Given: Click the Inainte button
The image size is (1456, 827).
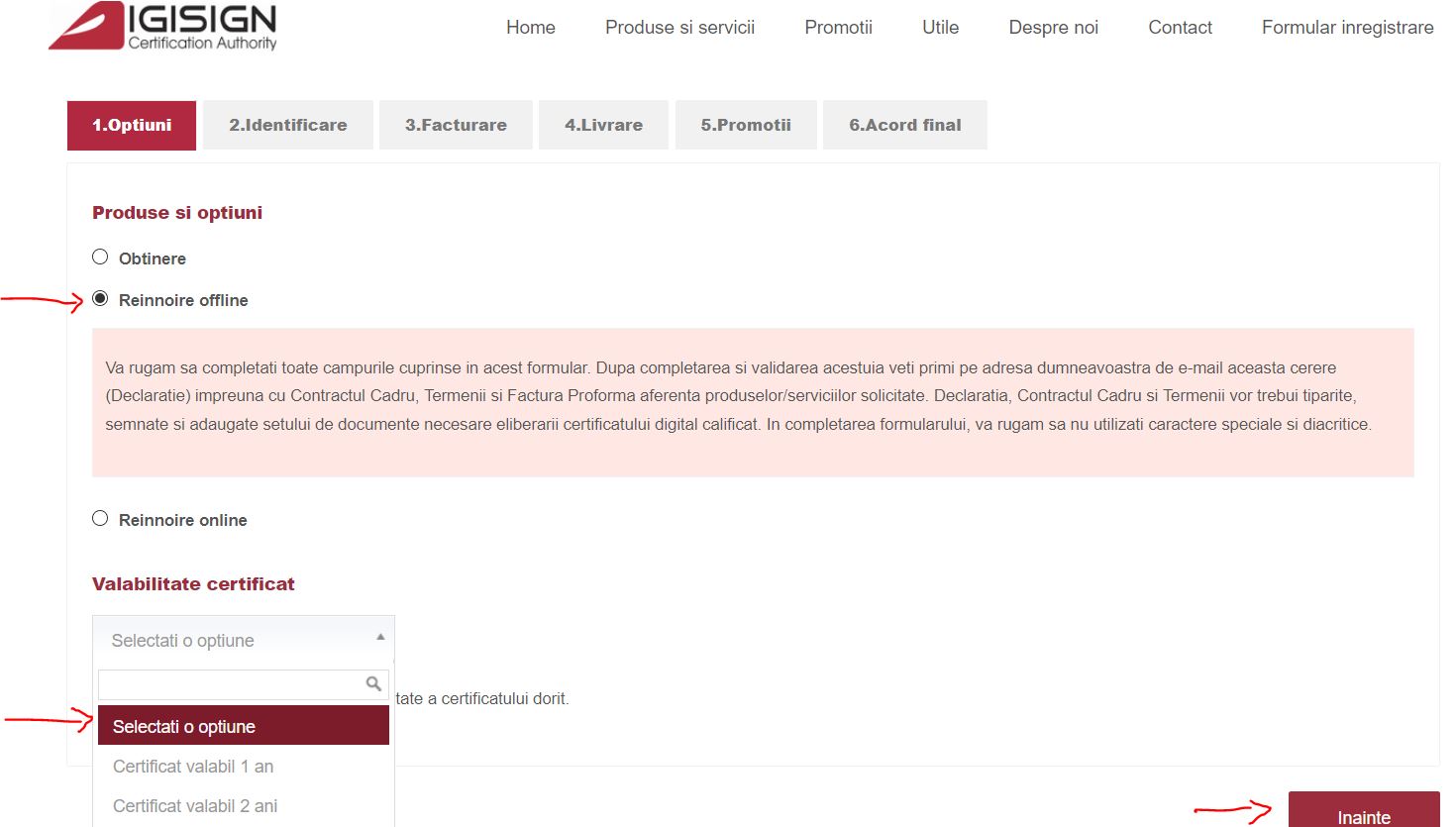Looking at the screenshot, I should (1364, 810).
